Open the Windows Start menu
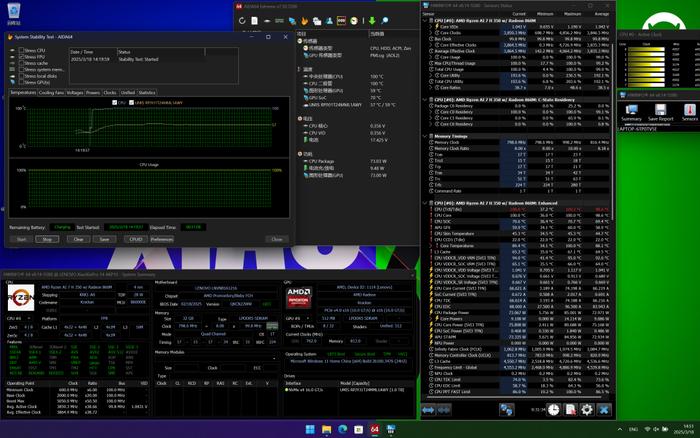The image size is (700, 438). pos(310,430)
